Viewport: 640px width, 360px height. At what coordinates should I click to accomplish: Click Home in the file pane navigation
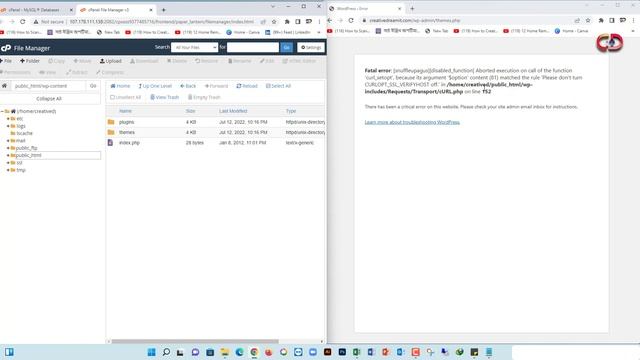(x=120, y=86)
